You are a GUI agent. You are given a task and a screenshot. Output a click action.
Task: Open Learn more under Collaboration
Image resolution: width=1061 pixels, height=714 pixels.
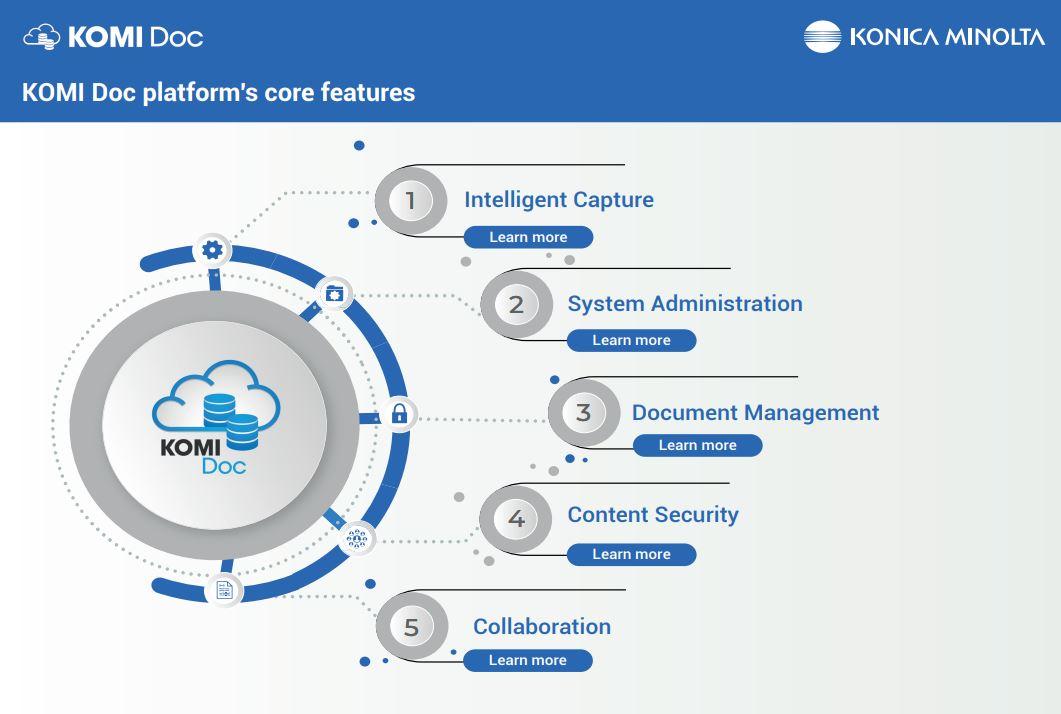click(528, 661)
